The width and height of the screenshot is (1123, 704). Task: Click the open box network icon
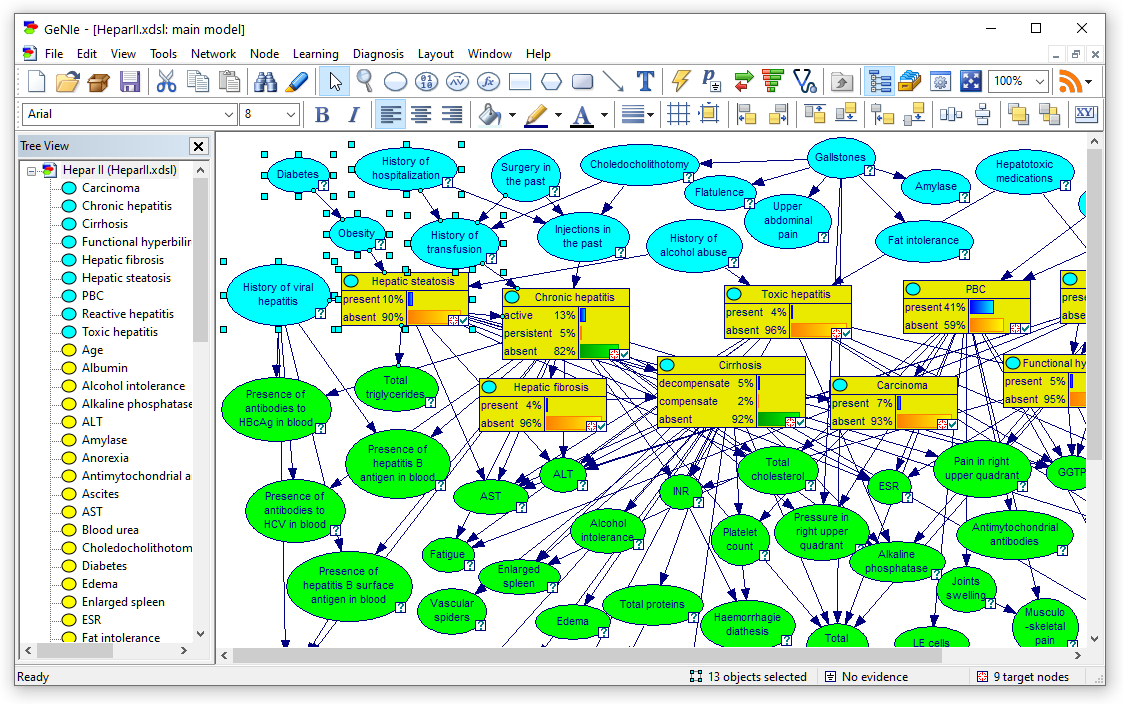point(98,82)
